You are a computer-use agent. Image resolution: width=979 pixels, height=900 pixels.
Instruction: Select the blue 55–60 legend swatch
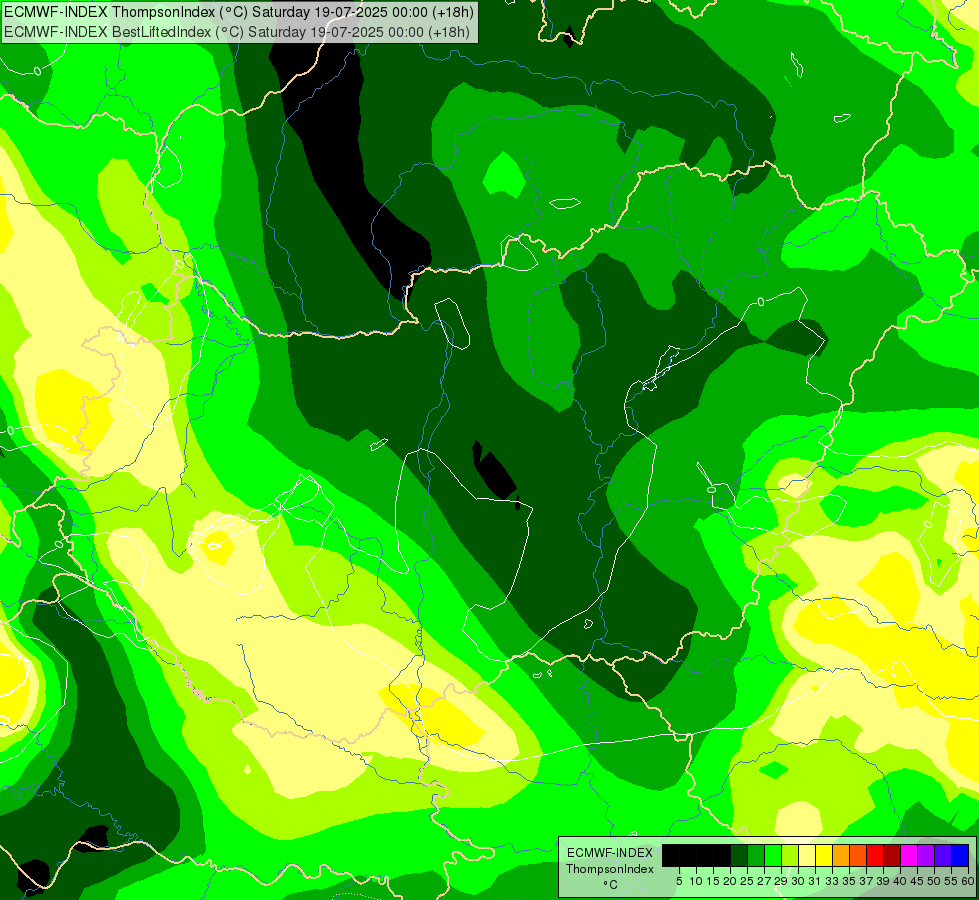pyautogui.click(x=960, y=856)
